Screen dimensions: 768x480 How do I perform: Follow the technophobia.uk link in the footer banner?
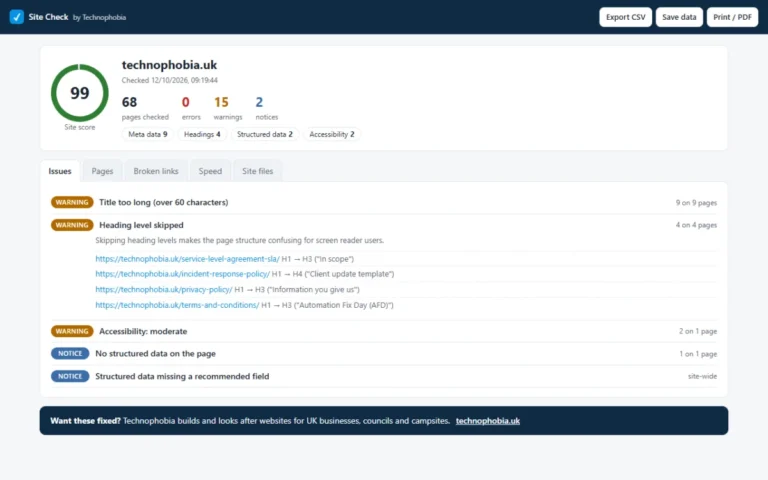(x=487, y=421)
